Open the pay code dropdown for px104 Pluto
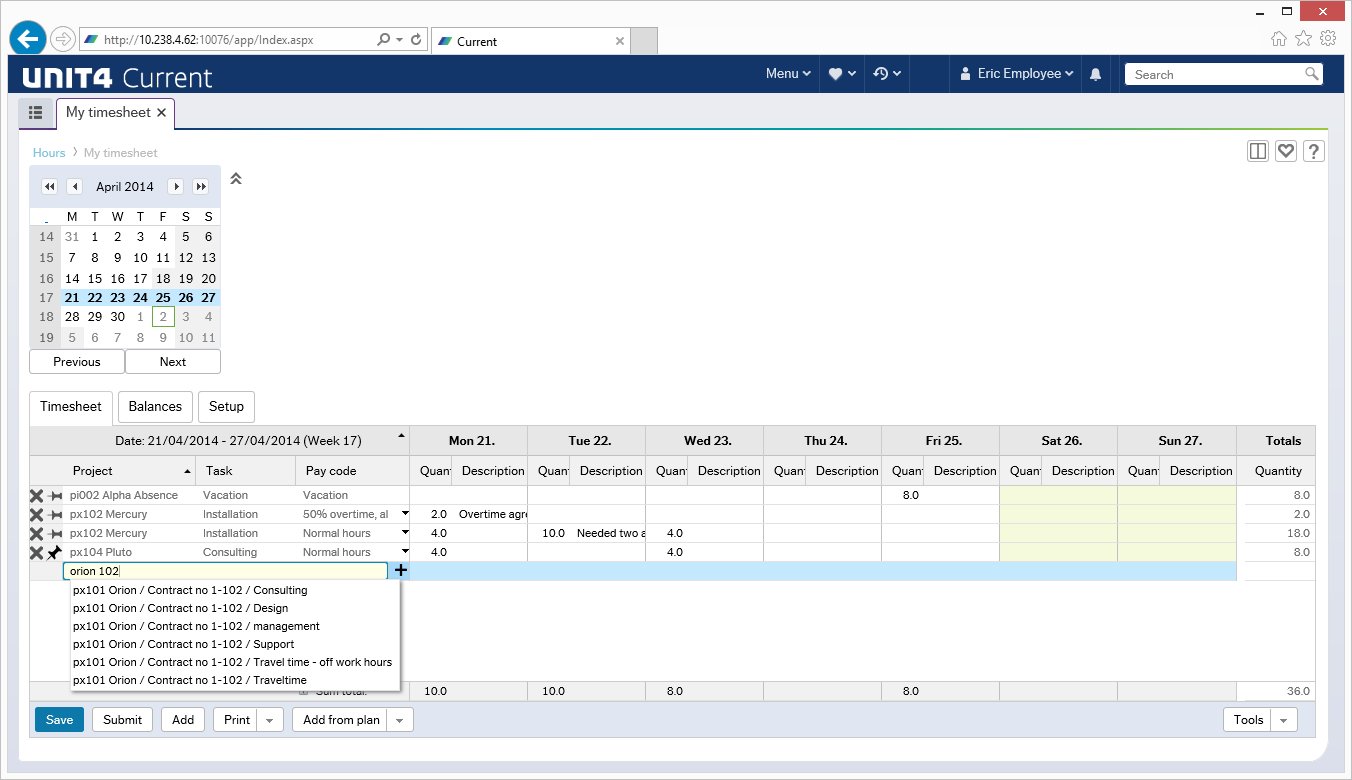Screen dimensions: 1352x780 (x=404, y=551)
